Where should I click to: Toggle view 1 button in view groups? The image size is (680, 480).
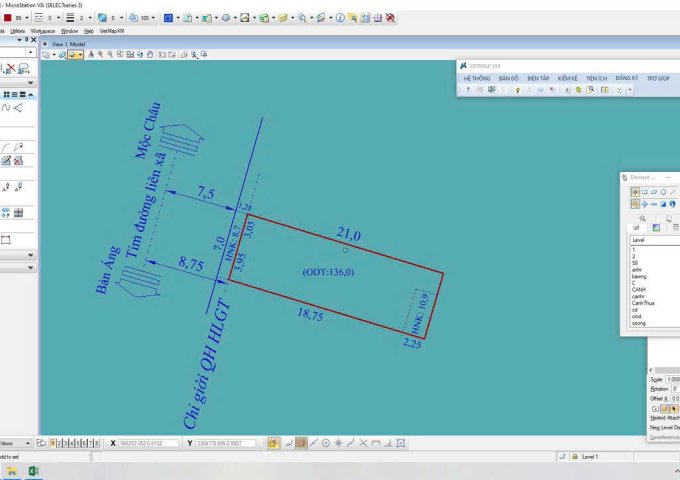tap(55, 442)
